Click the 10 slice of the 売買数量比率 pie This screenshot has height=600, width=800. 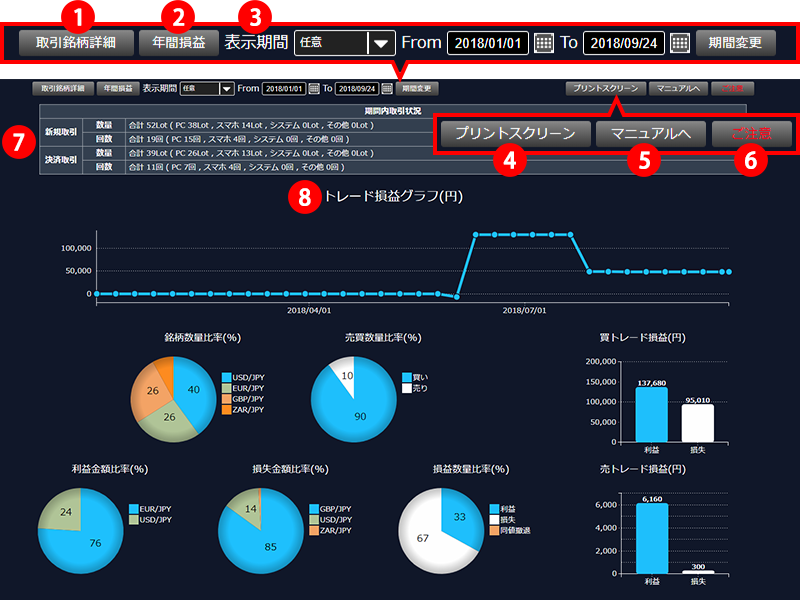coord(346,376)
